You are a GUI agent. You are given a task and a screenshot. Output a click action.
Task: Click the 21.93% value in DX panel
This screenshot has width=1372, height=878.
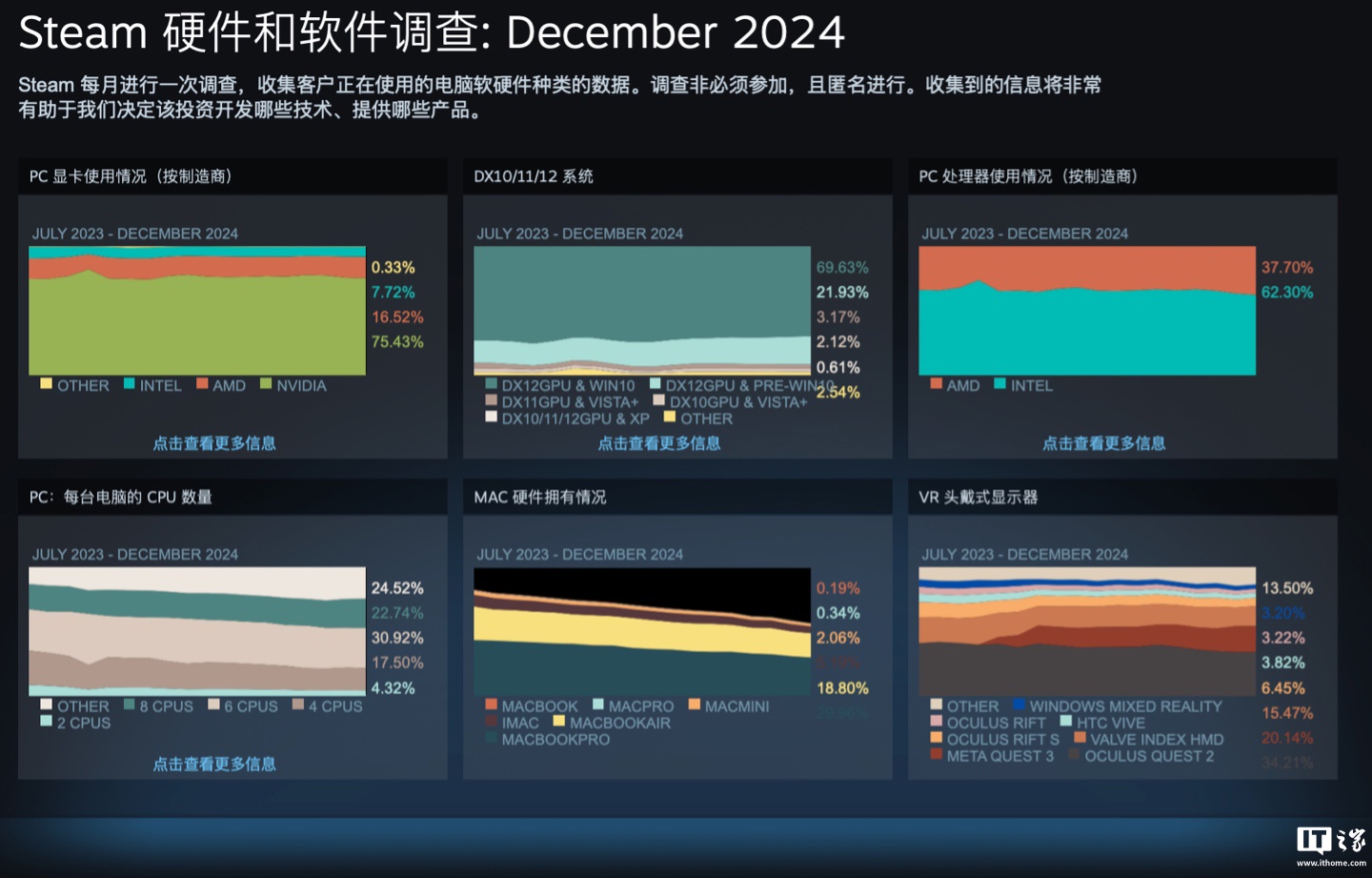[x=842, y=292]
